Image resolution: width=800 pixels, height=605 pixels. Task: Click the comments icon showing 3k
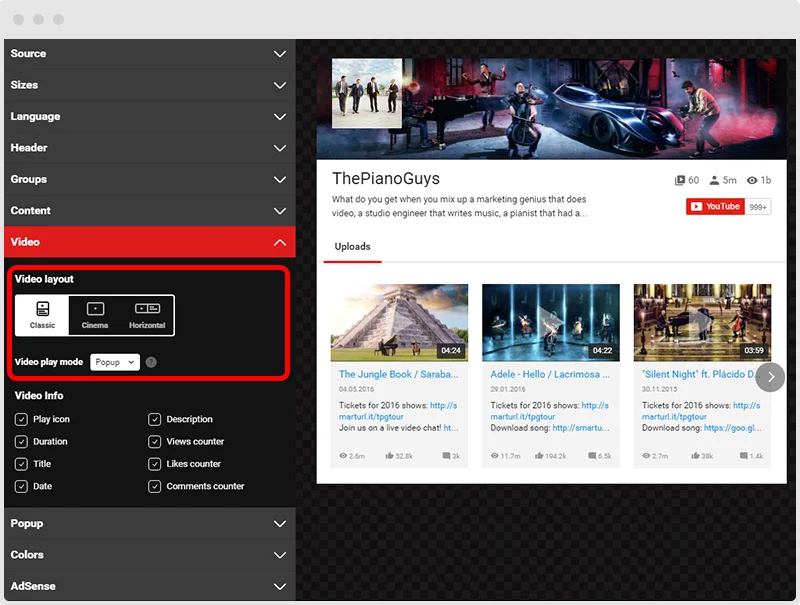click(446, 456)
